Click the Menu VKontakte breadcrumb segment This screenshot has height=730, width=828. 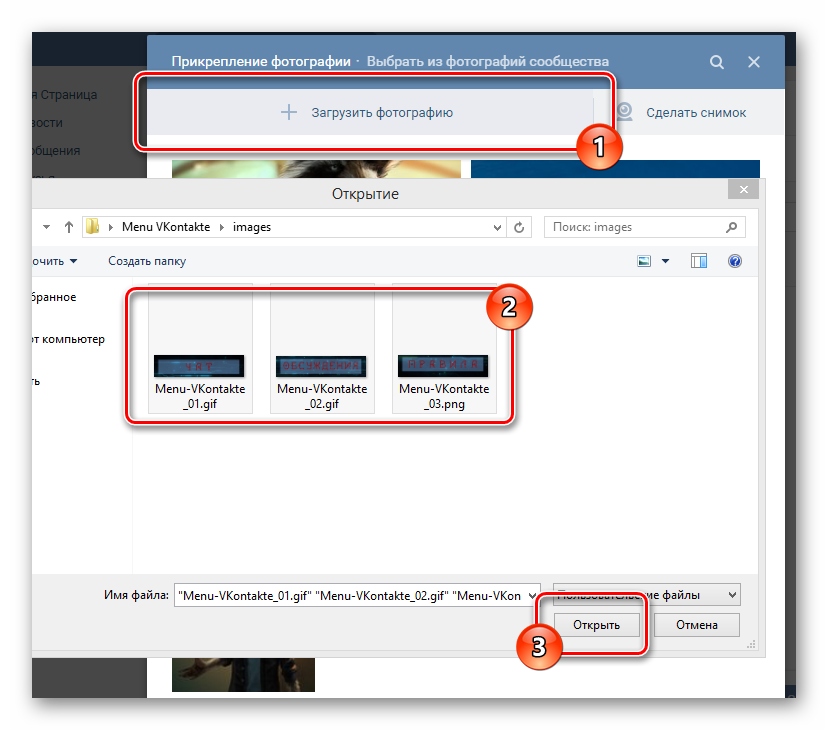click(x=166, y=227)
